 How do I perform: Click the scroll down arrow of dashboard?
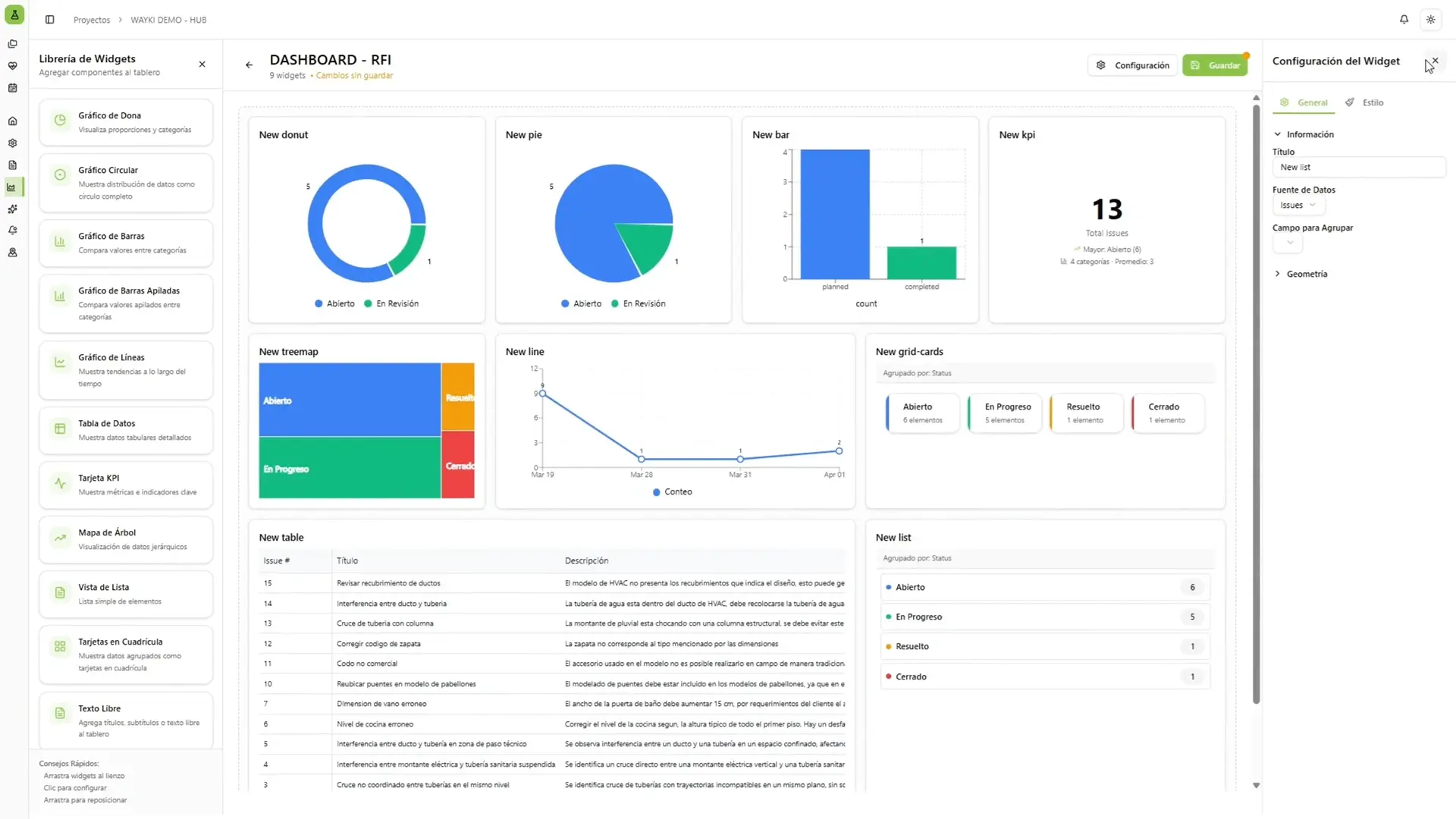pos(1256,785)
